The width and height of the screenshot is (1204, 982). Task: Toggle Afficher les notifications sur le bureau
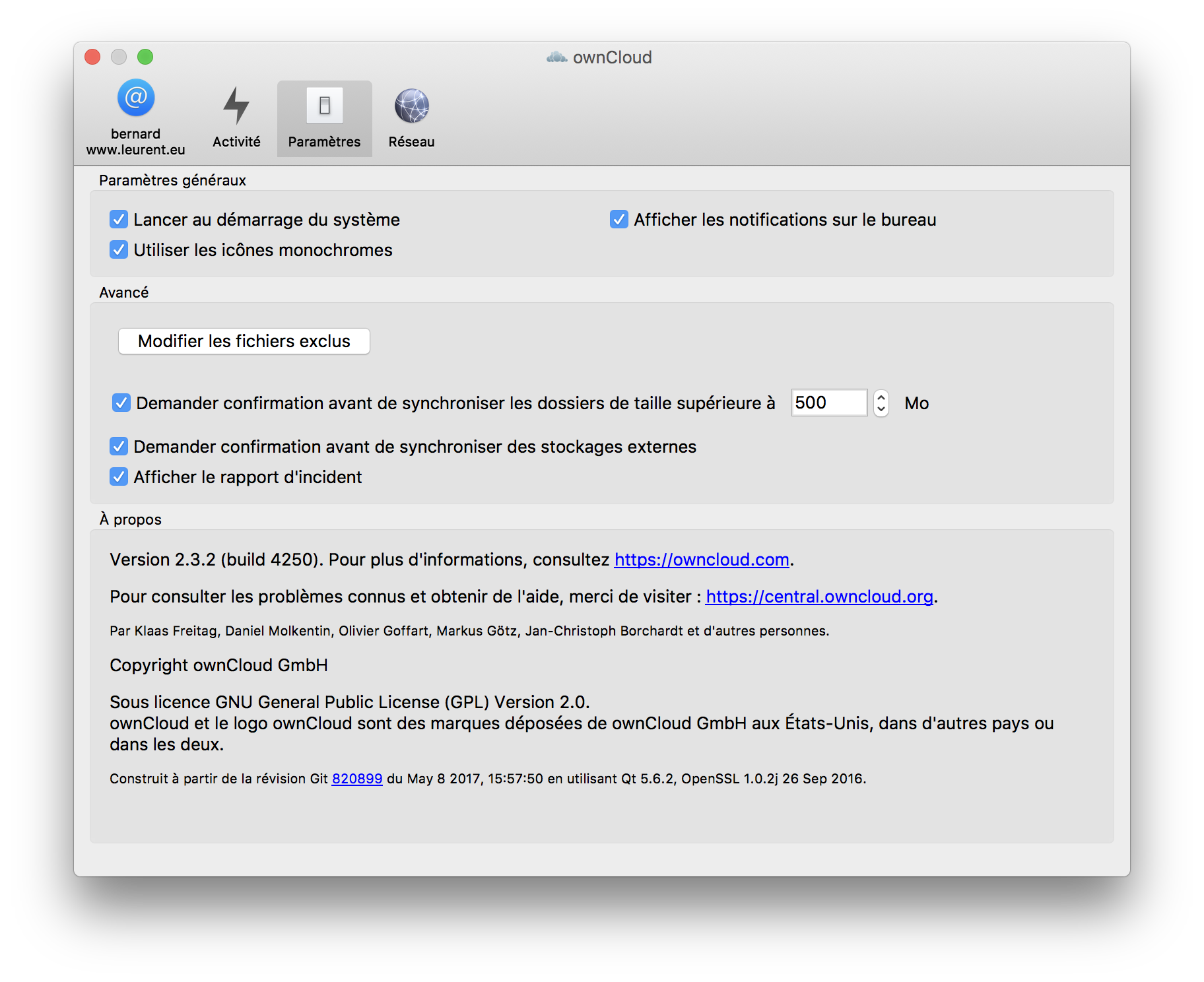(x=619, y=219)
